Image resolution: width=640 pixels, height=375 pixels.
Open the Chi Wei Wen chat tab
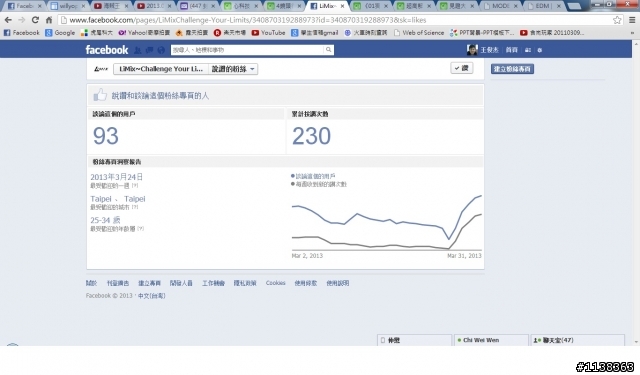(491, 340)
